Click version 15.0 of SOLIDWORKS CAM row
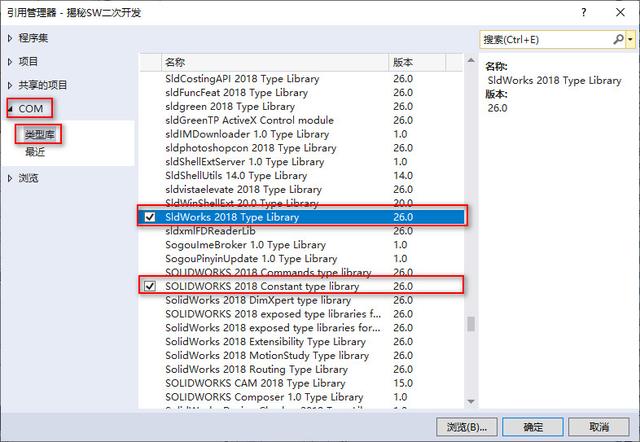The height and width of the screenshot is (442, 640). point(403,384)
